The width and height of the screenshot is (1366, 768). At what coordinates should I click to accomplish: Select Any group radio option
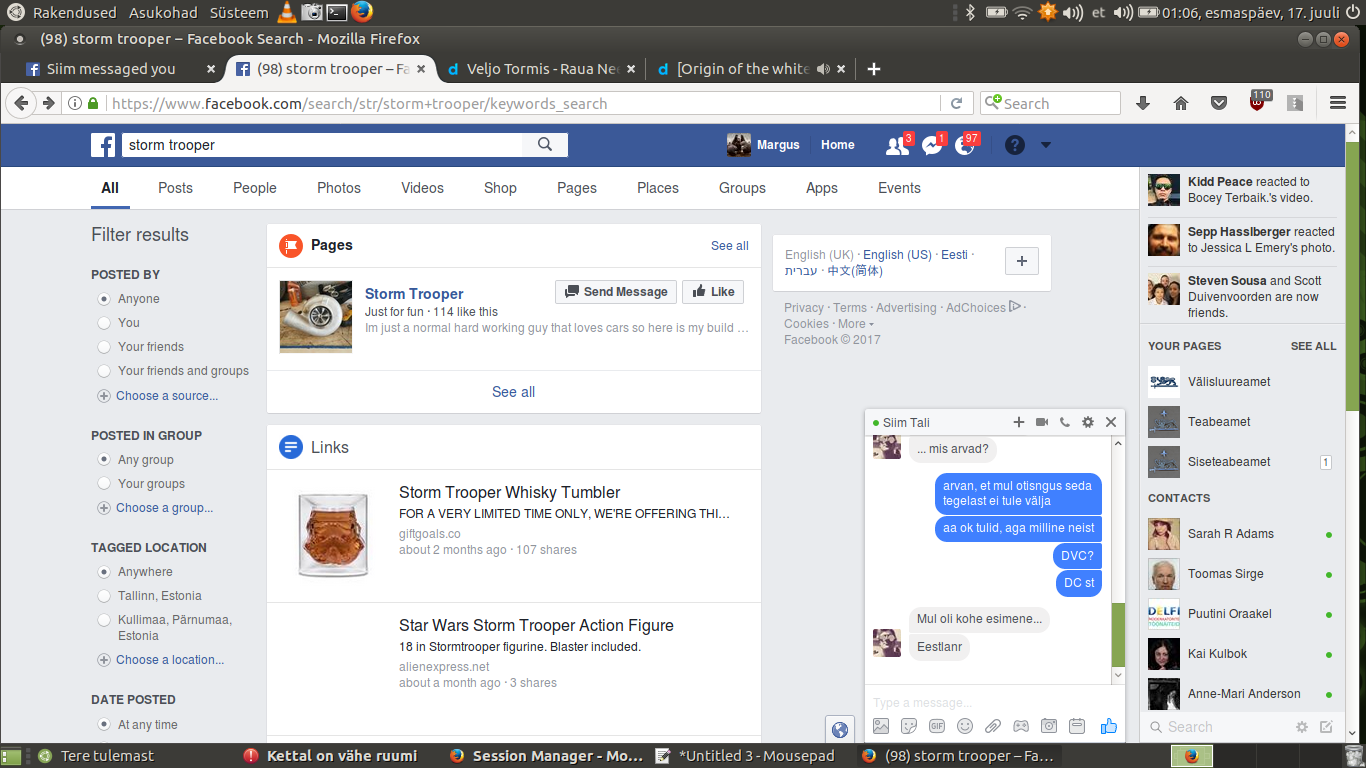tap(104, 460)
